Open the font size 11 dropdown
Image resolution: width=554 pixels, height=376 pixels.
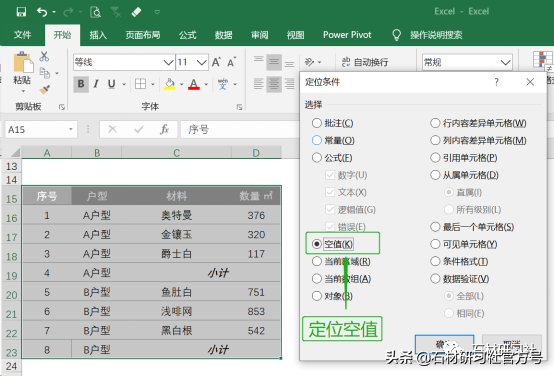click(x=202, y=63)
